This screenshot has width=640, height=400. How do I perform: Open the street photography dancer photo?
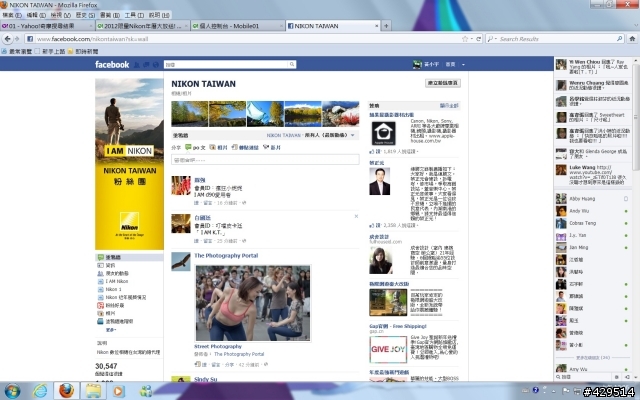253,303
